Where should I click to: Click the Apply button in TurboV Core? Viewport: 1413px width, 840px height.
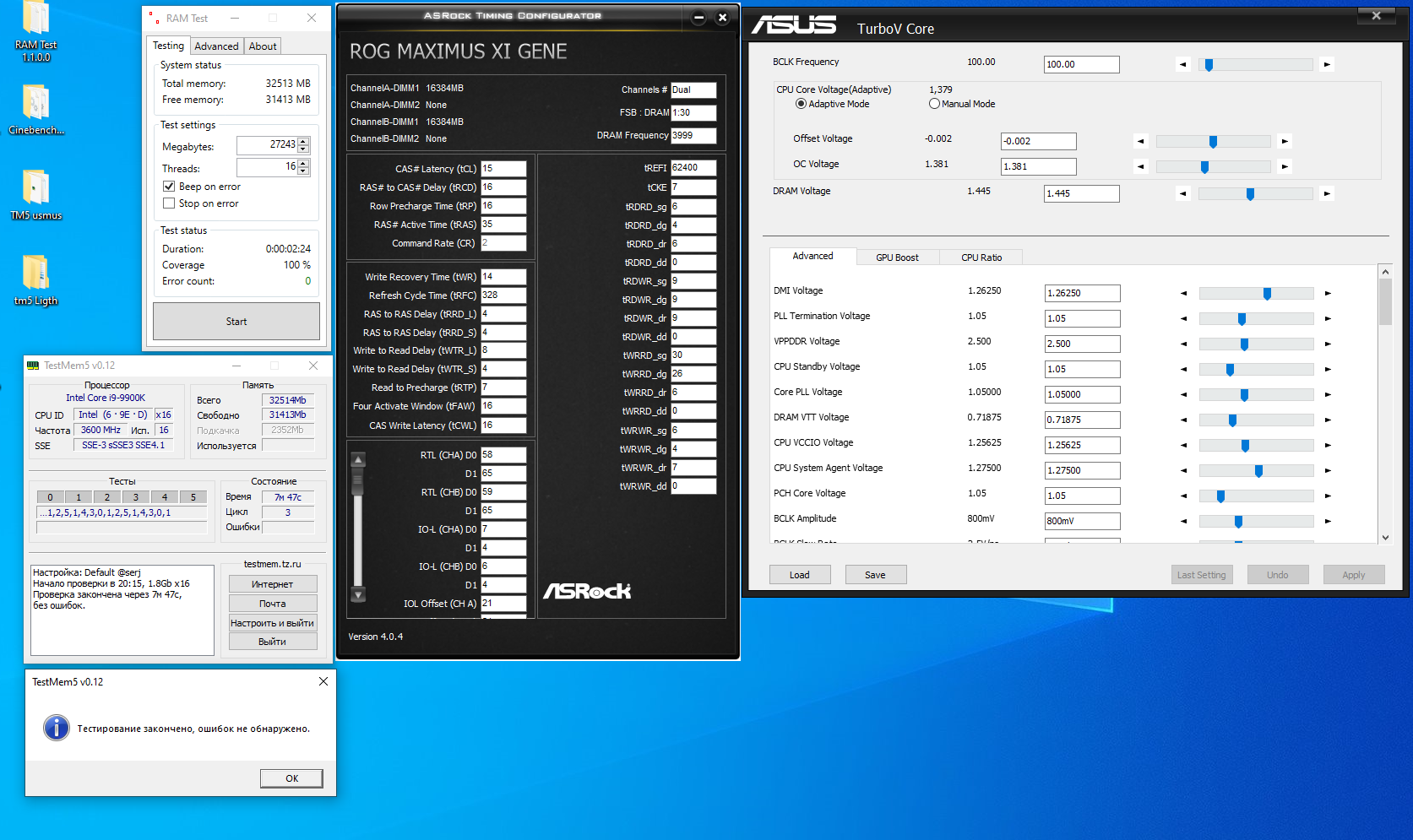pos(1354,575)
